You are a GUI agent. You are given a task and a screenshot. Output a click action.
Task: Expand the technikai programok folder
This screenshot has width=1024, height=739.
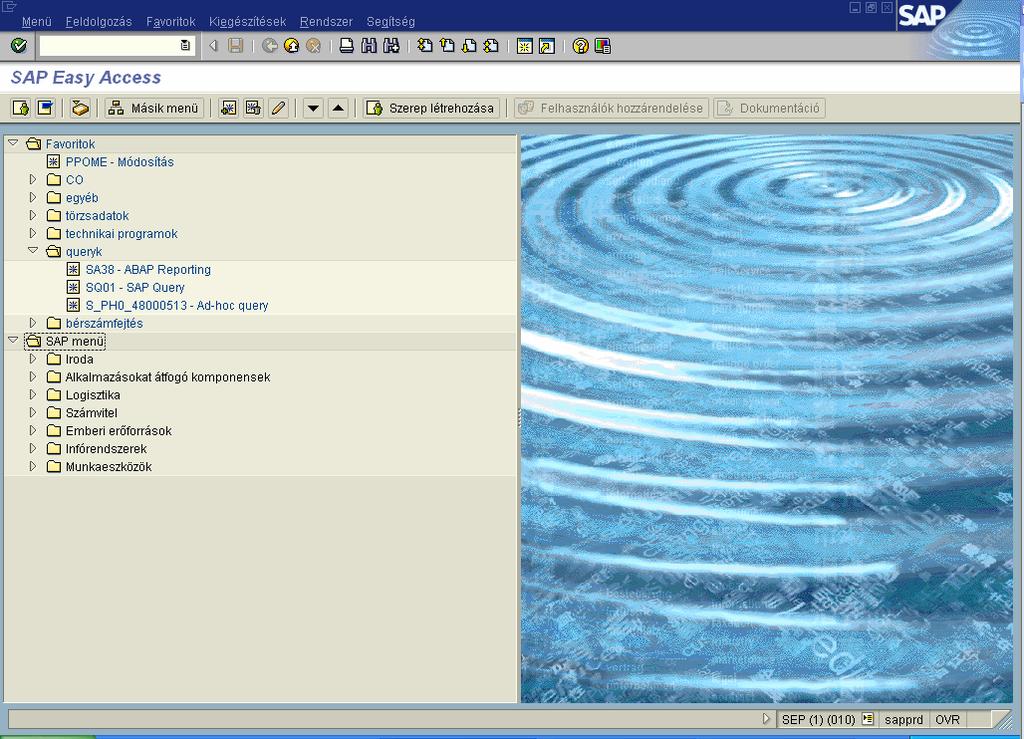(33, 232)
